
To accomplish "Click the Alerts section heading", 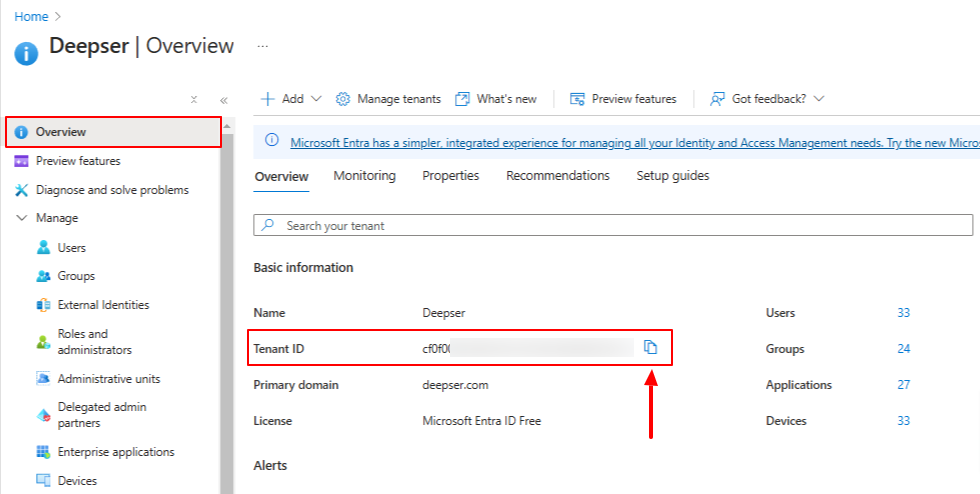I will [x=270, y=466].
